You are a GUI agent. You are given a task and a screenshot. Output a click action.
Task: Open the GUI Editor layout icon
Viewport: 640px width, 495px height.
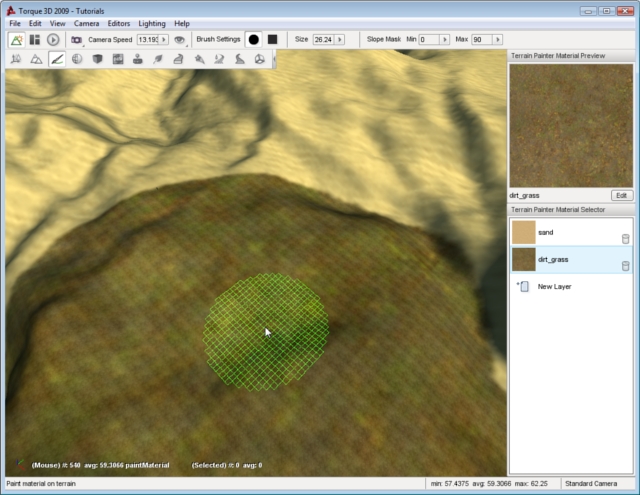35,39
